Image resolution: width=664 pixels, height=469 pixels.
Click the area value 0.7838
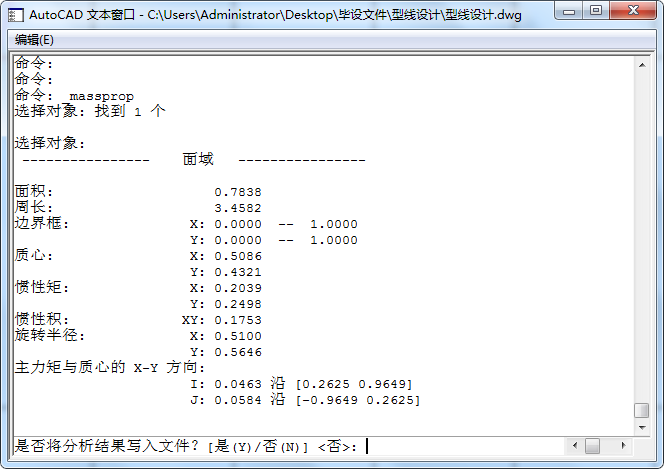[238, 192]
